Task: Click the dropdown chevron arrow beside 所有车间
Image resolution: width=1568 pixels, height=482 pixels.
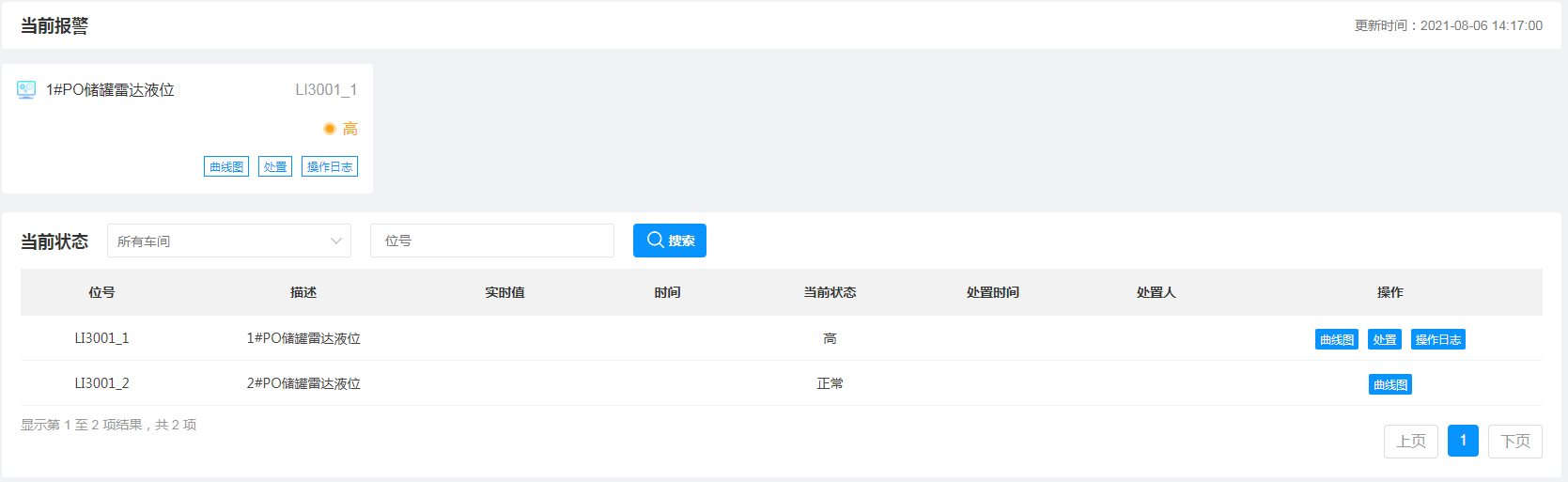Action: click(336, 241)
